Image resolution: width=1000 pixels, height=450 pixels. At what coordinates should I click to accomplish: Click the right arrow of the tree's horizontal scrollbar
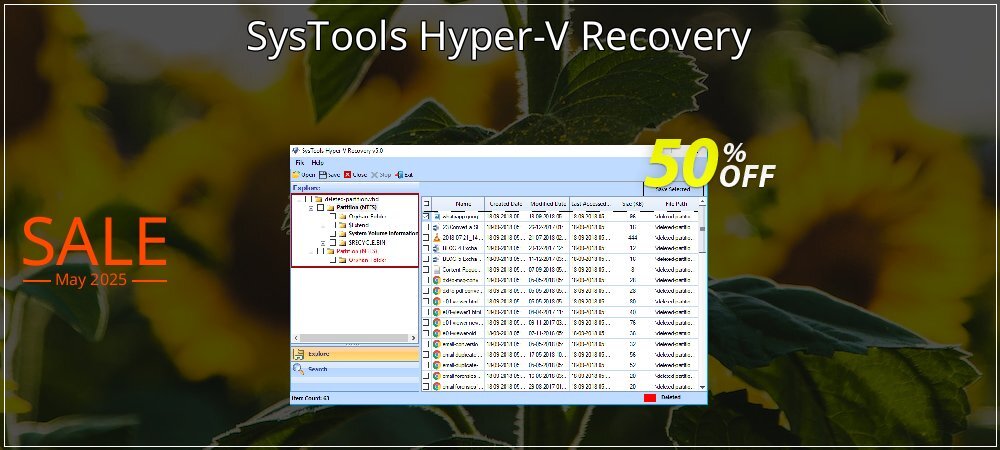(413, 338)
